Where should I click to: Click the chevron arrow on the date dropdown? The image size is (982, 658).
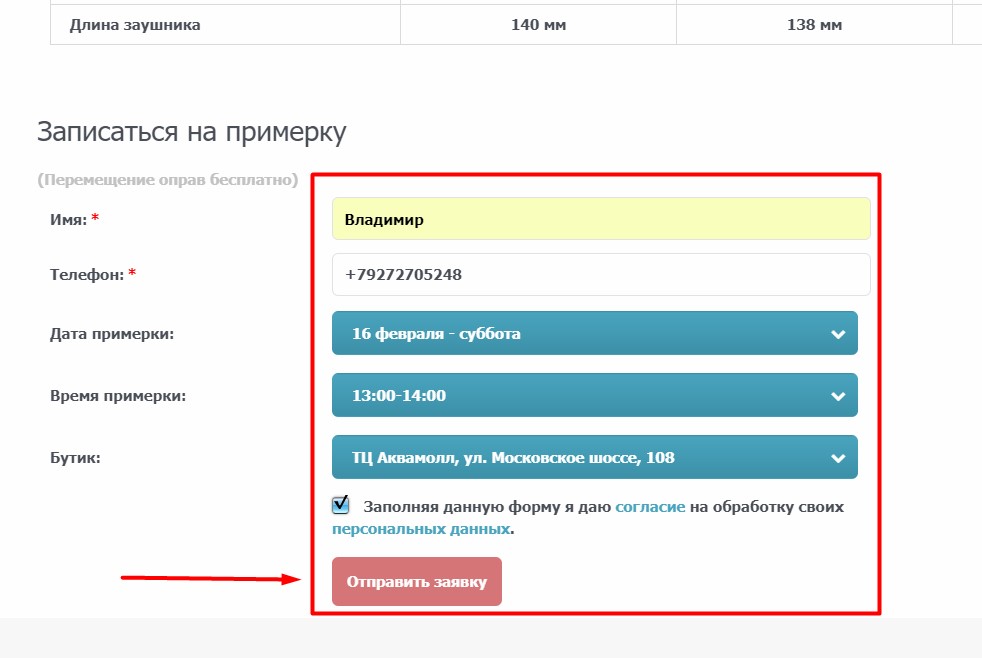point(838,334)
